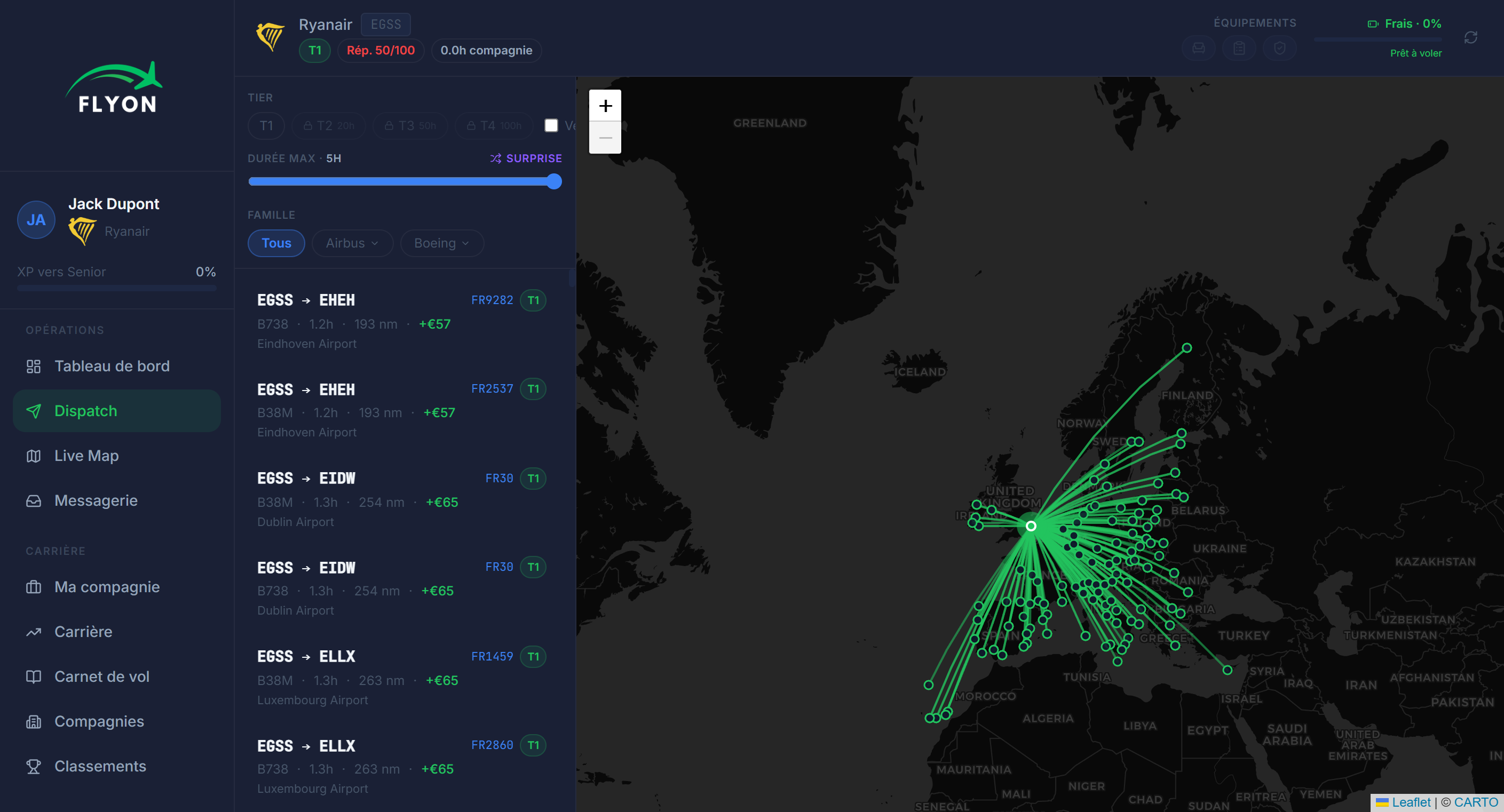
Task: Zoom in on the route map
Action: (x=605, y=106)
